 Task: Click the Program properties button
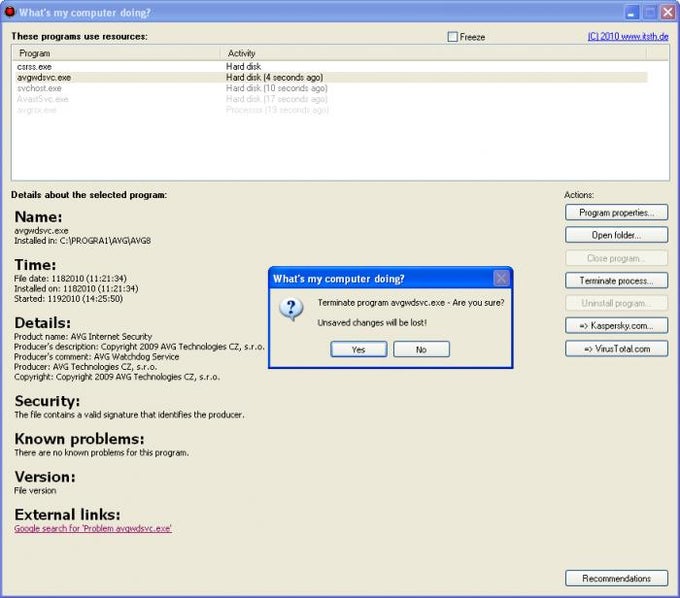point(616,212)
